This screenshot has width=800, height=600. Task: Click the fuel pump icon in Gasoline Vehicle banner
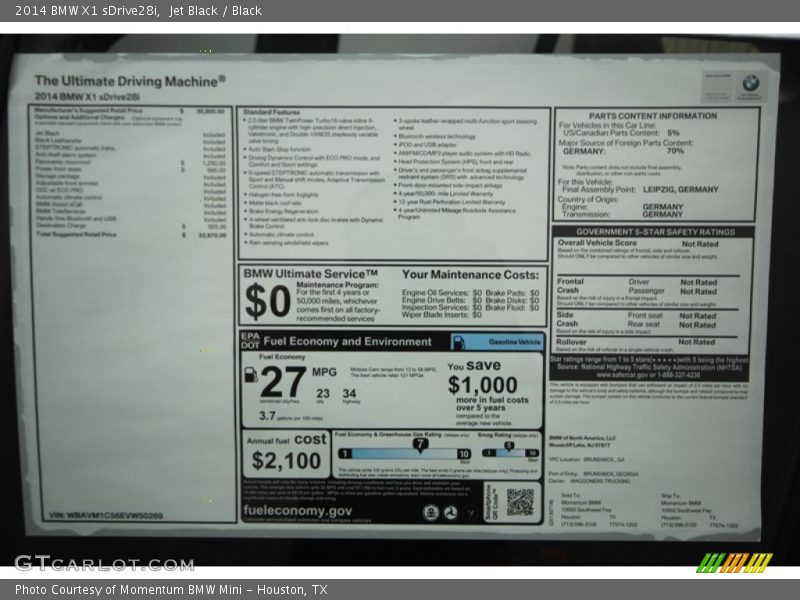click(458, 342)
